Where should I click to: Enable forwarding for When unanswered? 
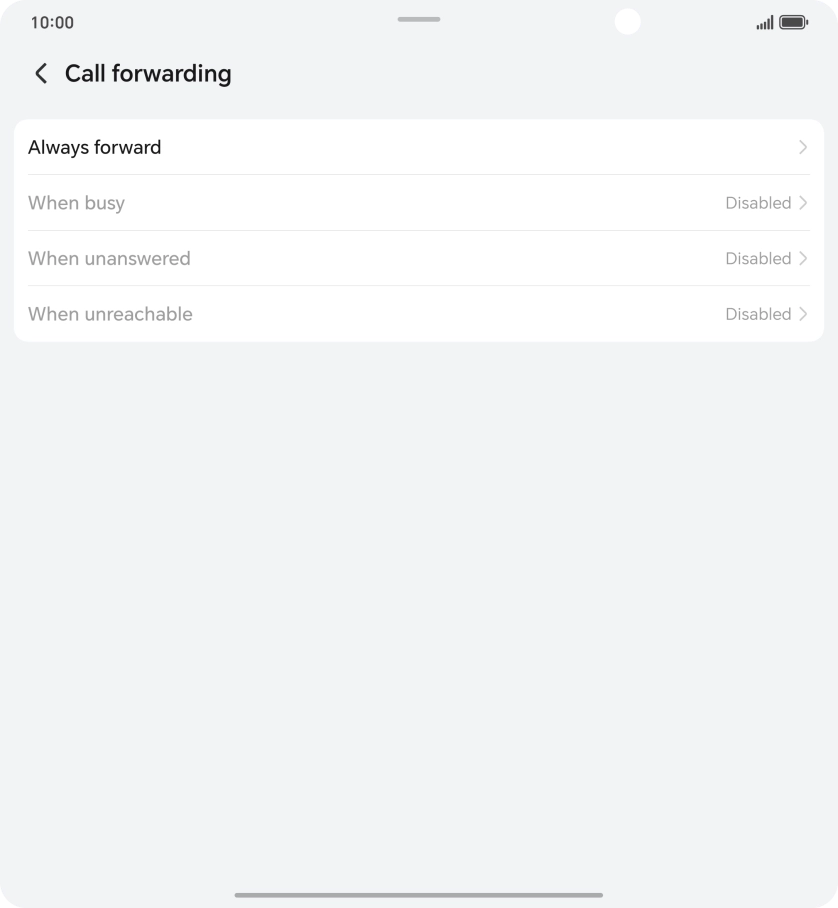[418, 258]
